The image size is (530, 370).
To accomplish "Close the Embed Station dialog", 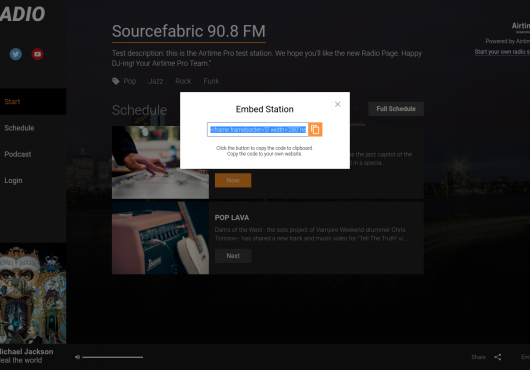I will pyautogui.click(x=337, y=104).
